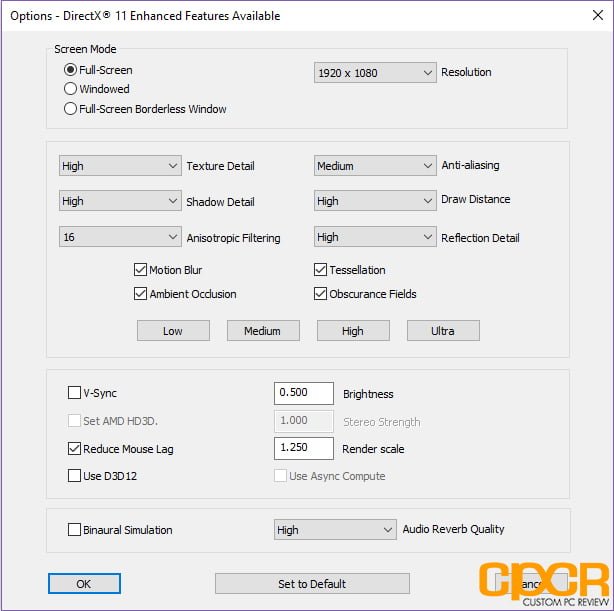Open the Shadow Detail dropdown
The image size is (614, 611).
point(120,201)
